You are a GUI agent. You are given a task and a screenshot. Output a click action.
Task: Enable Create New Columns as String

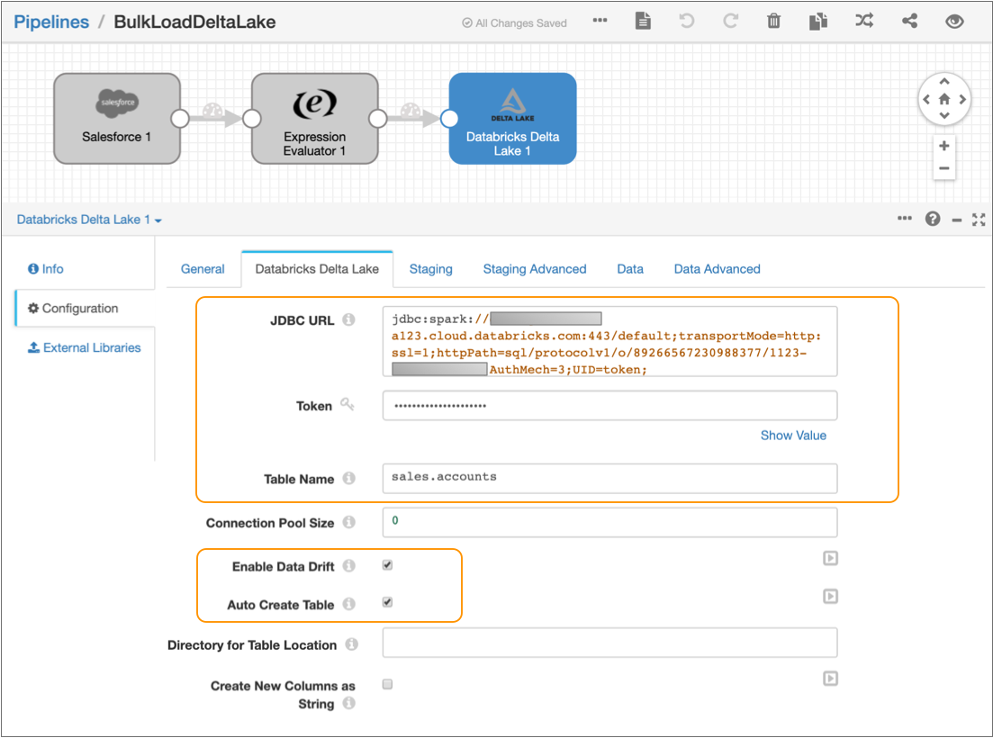388,685
